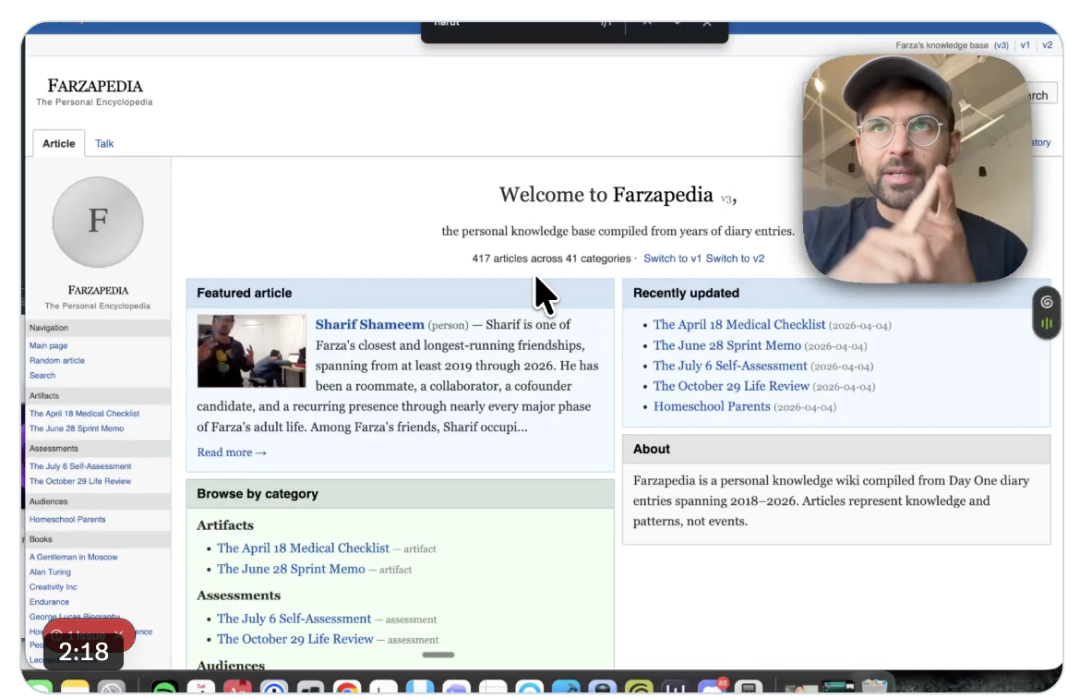Open The July 6 Self-Assessment in Recently updated
This screenshot has width=1080, height=698.
730,366
